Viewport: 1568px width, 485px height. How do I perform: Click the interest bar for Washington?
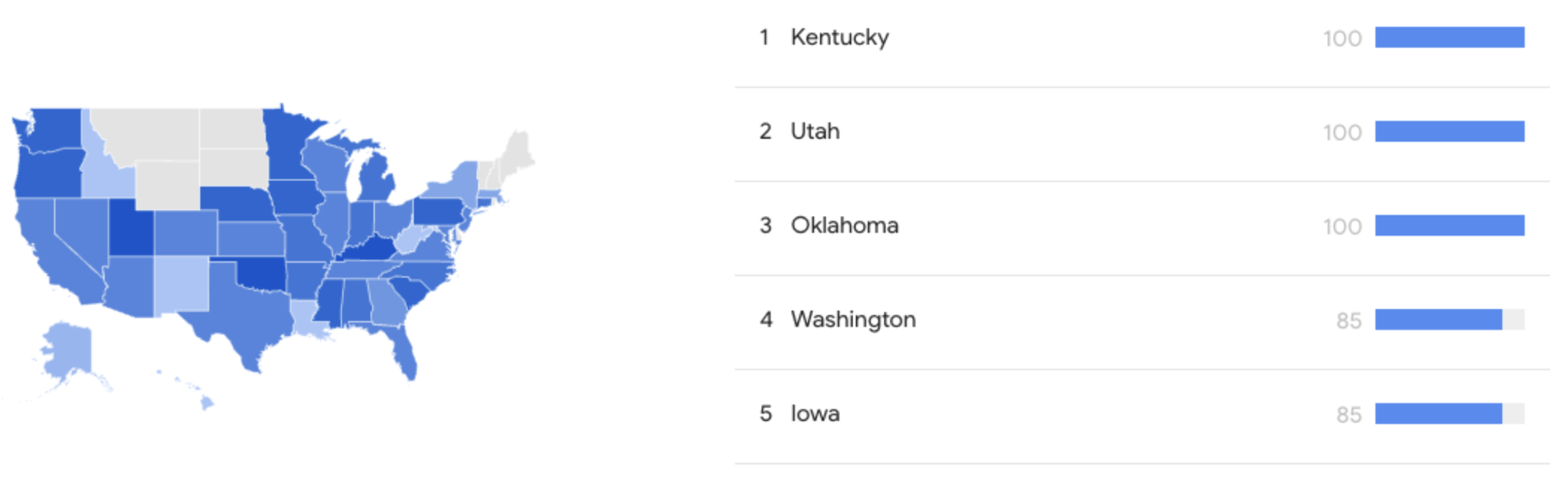point(1438,320)
